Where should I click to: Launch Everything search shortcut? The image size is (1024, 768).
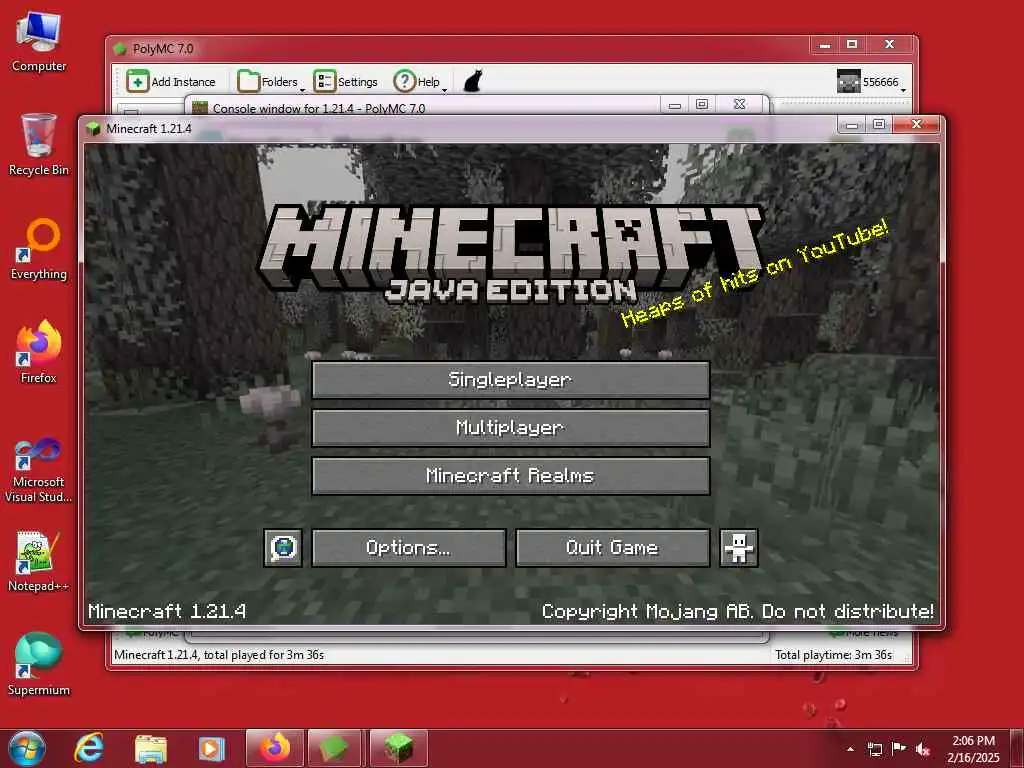[x=39, y=249]
